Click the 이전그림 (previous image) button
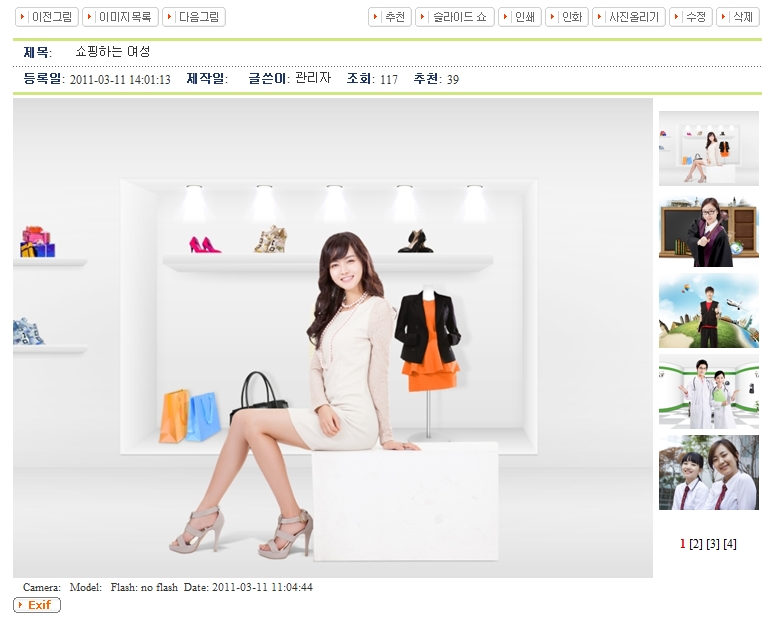This screenshot has width=769, height=627. tap(46, 17)
